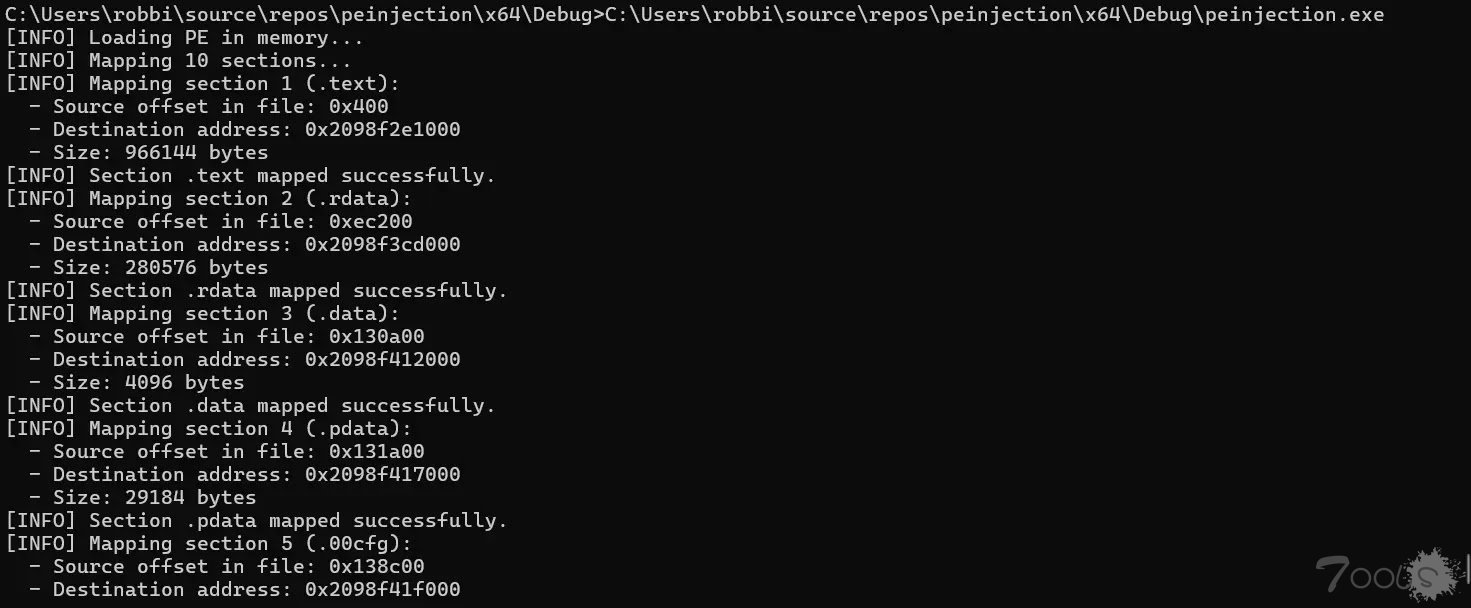Click the 'Loading PE in memory...' line

click(184, 38)
